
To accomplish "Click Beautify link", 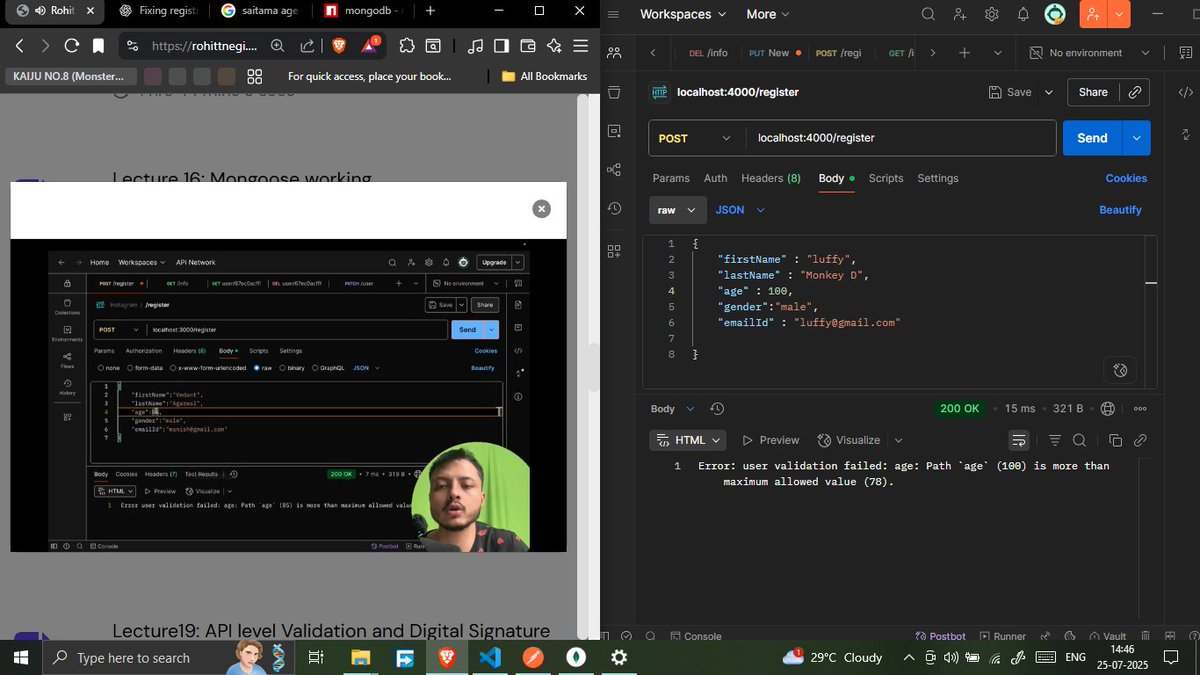I will point(1120,210).
